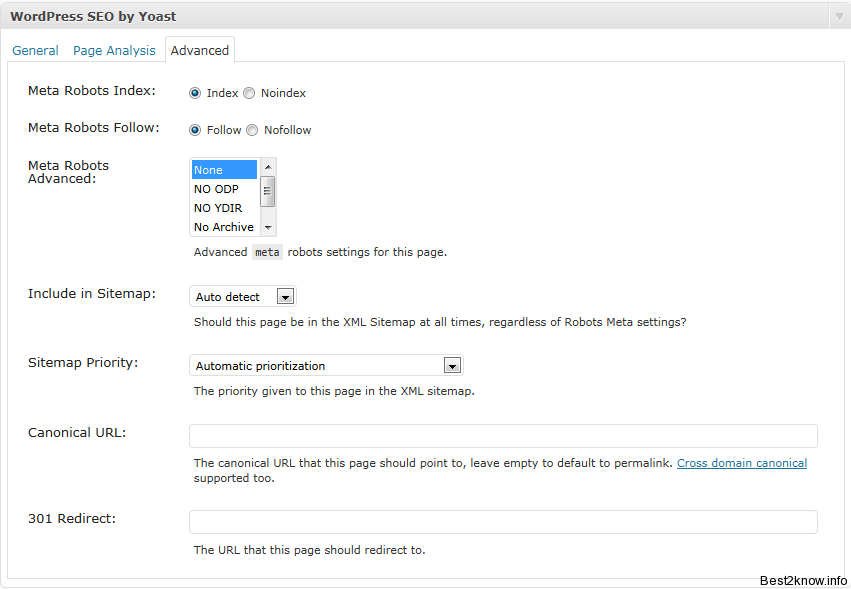Select the Follow radio button
851x589 pixels.
click(x=195, y=130)
